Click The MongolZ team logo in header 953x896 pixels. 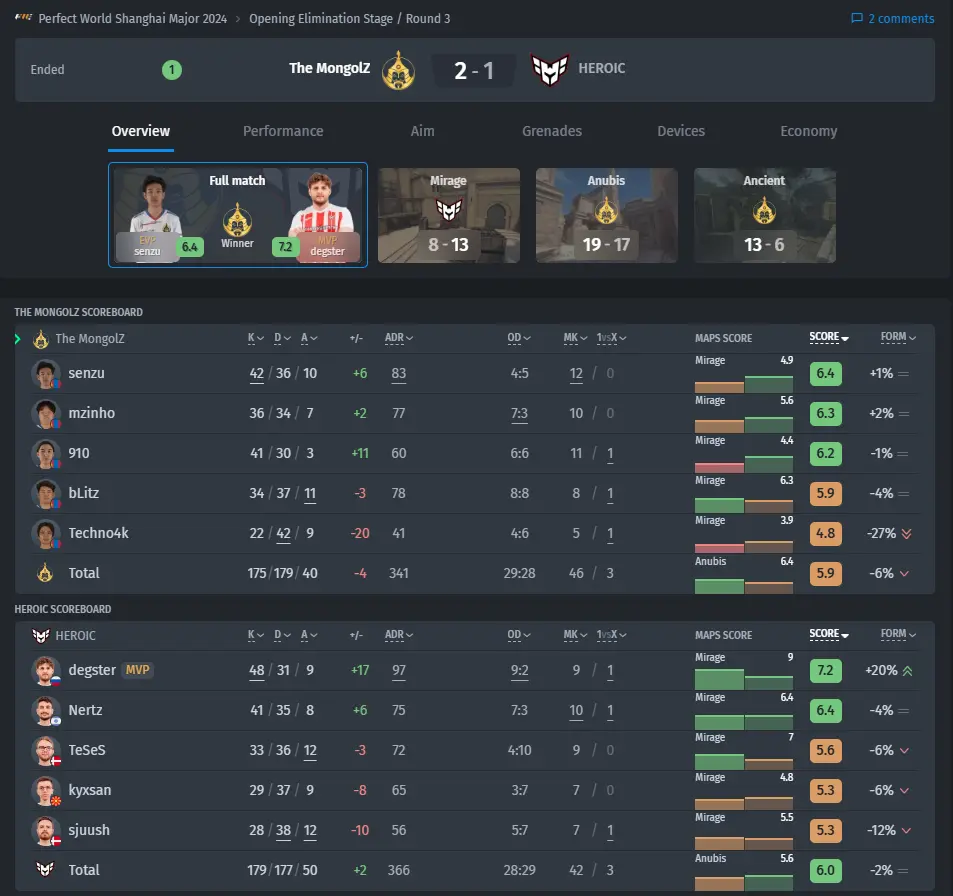tap(398, 70)
